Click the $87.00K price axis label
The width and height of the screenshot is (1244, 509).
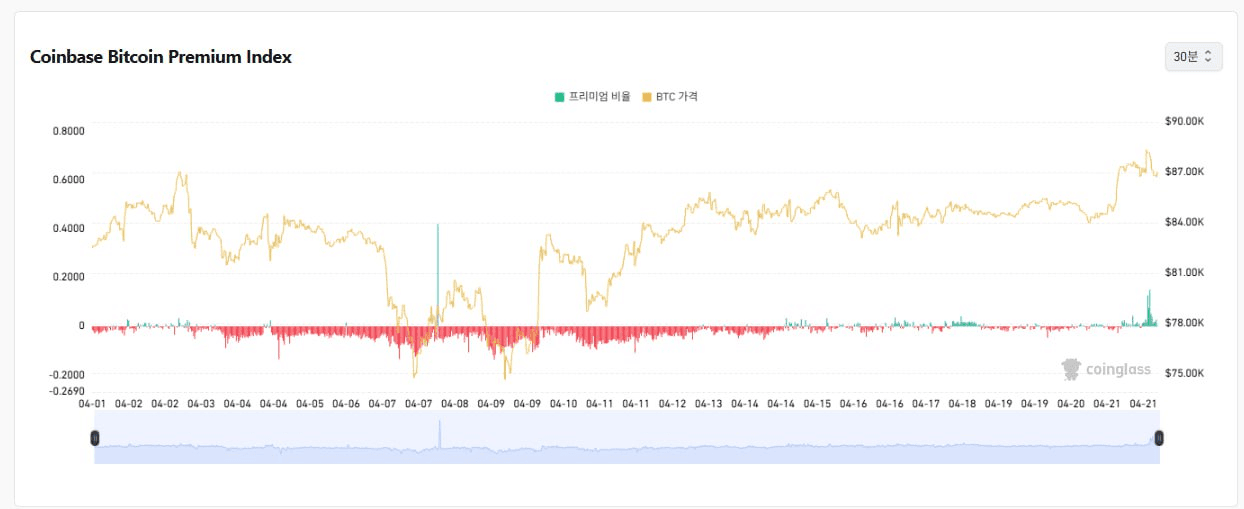1184,172
